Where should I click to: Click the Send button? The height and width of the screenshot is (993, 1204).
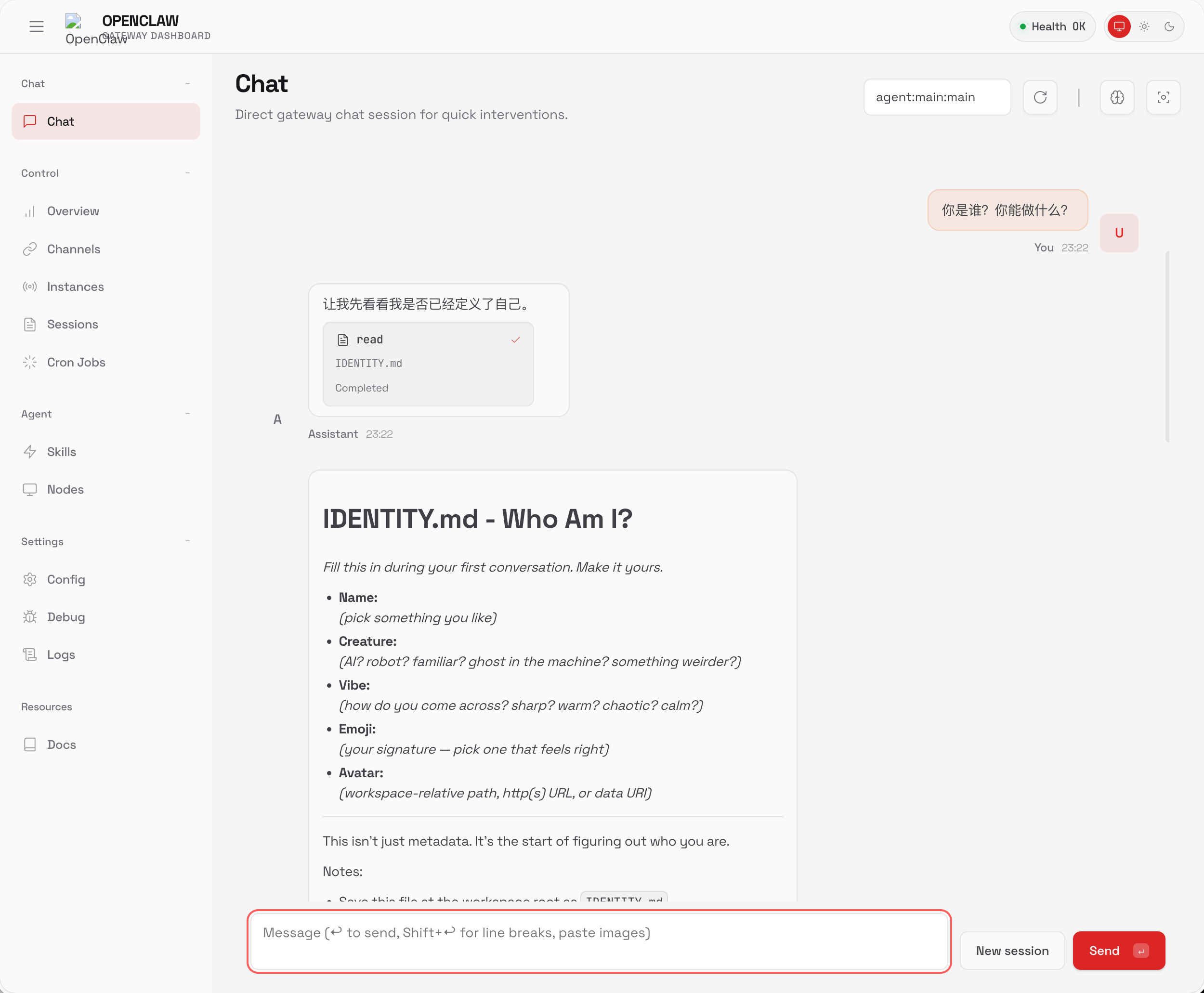coord(1118,951)
